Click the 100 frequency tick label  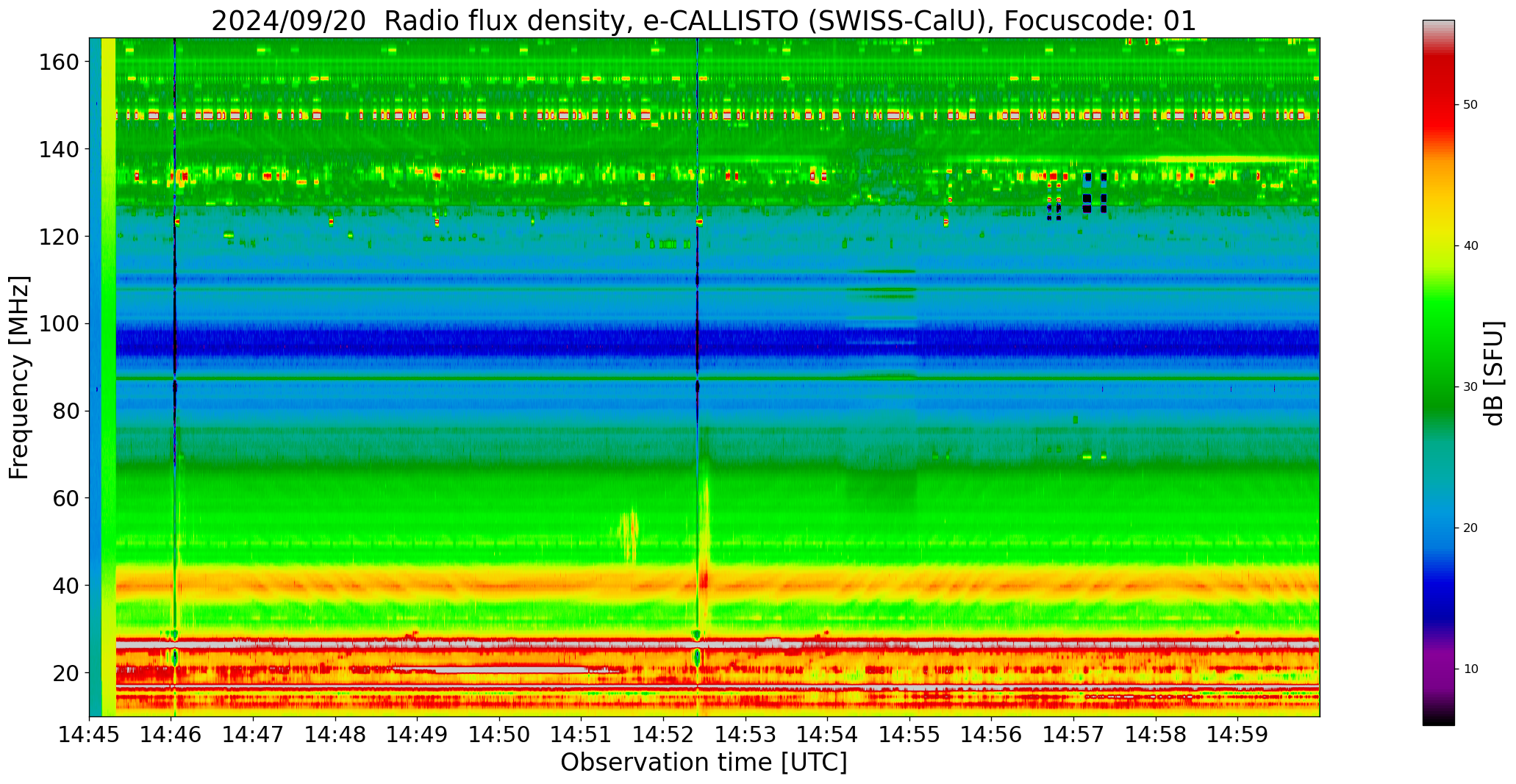tap(58, 323)
